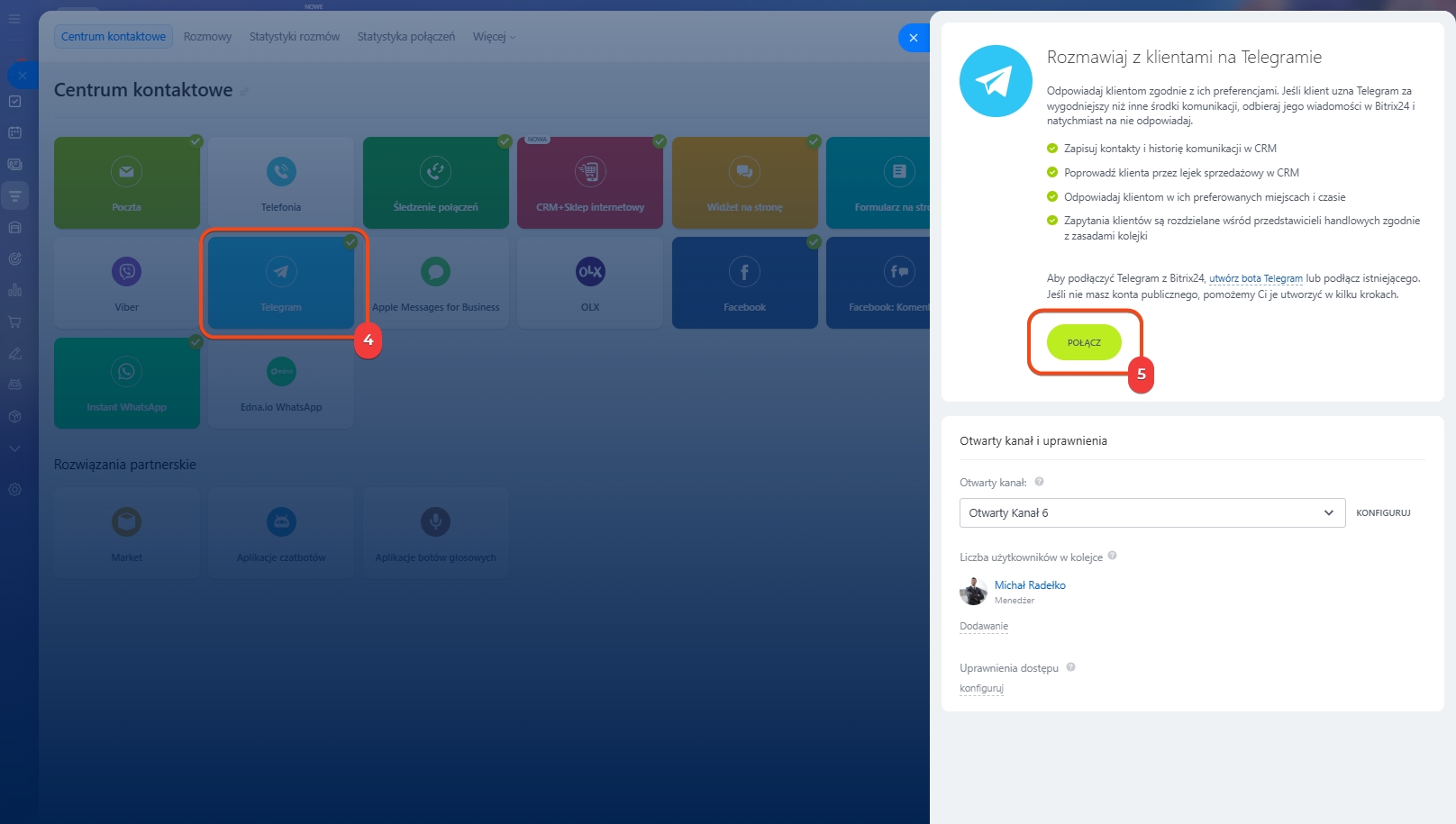Click the konfiguruj access permissions link

(981, 689)
